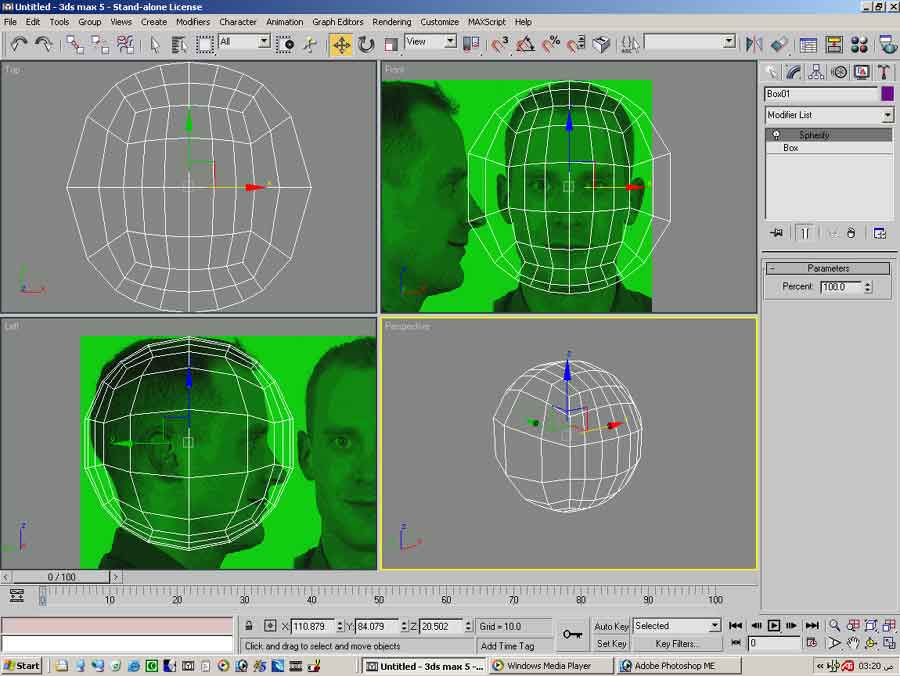Open the MAXScript menu
The height and width of the screenshot is (676, 900).
point(487,22)
